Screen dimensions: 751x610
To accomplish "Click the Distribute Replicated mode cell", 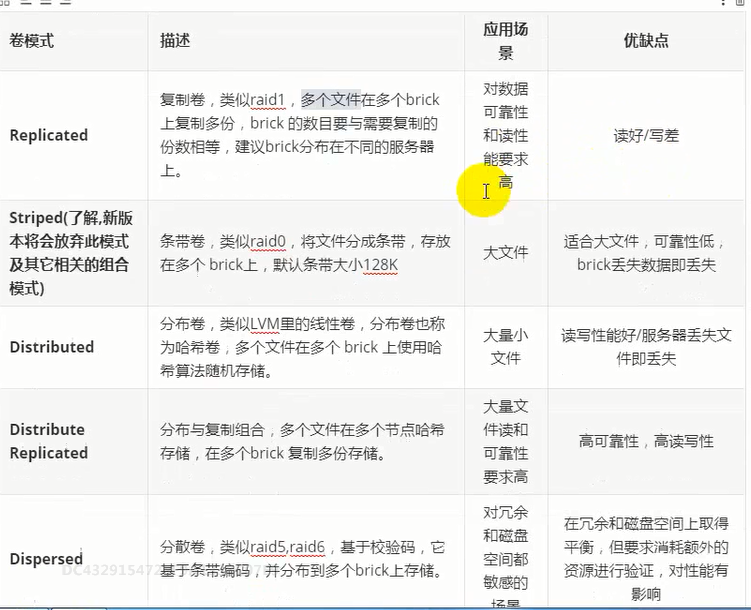I will (x=74, y=441).
